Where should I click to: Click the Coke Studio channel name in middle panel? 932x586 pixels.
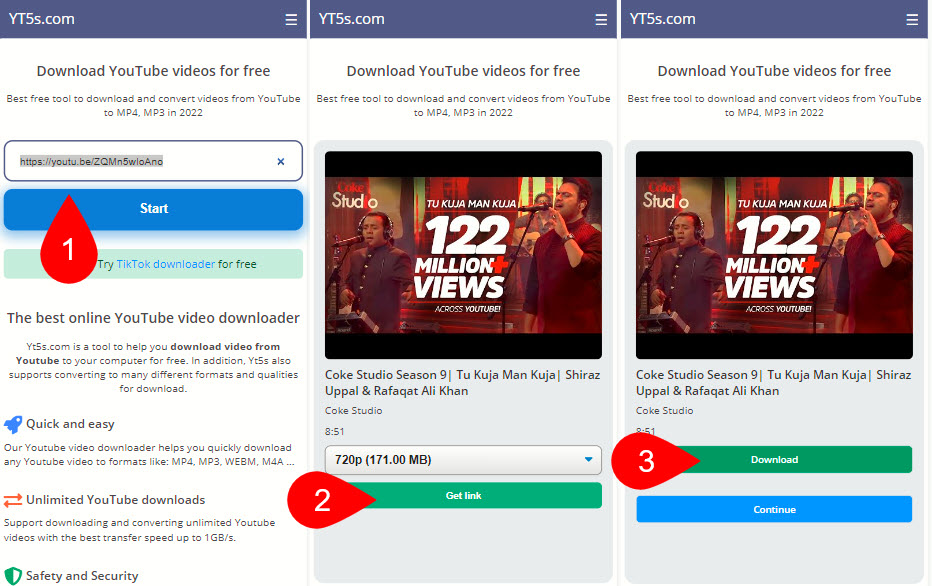click(x=354, y=411)
